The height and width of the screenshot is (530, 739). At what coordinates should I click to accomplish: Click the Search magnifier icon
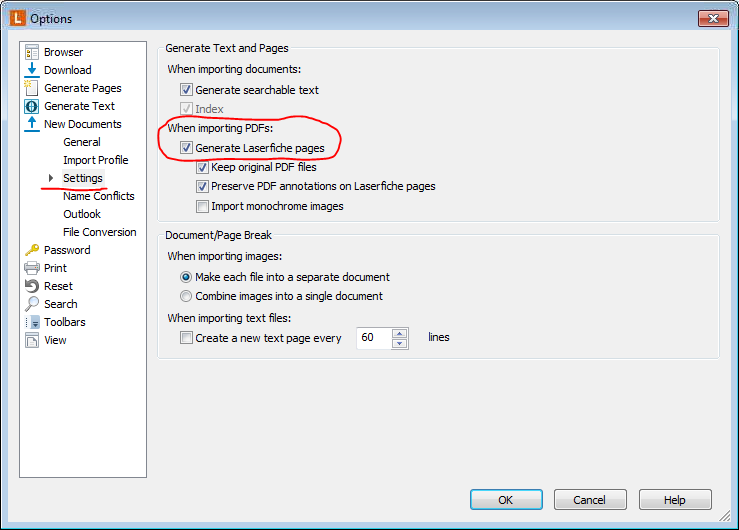click(x=32, y=304)
